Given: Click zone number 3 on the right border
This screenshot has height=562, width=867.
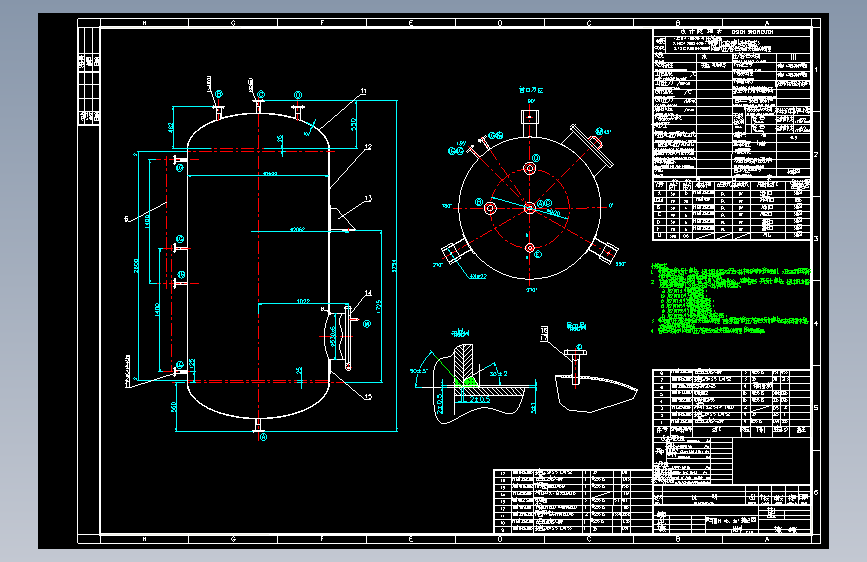Looking at the screenshot, I should (816, 238).
